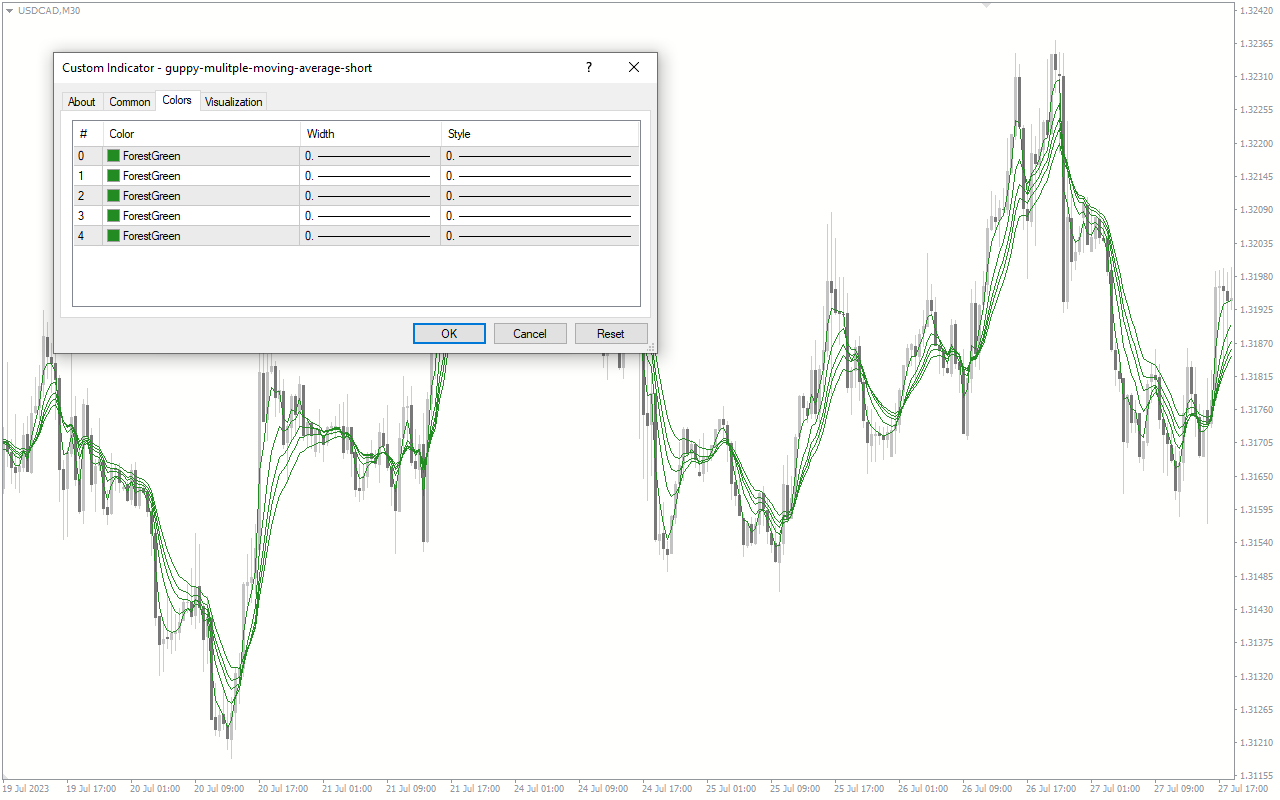Viewport: 1280px width, 800px height.
Task: Switch to the About tab
Action: (82, 102)
